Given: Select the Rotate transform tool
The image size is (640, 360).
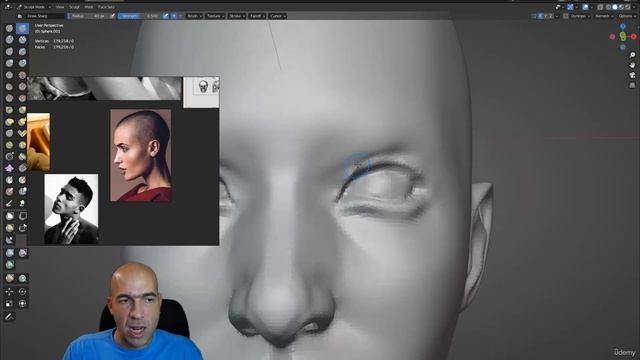Looking at the screenshot, I should coord(22,292).
